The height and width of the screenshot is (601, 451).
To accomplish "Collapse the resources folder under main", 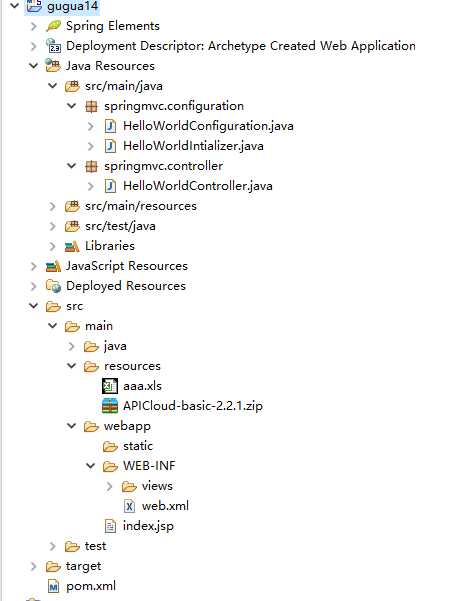I will (72, 366).
